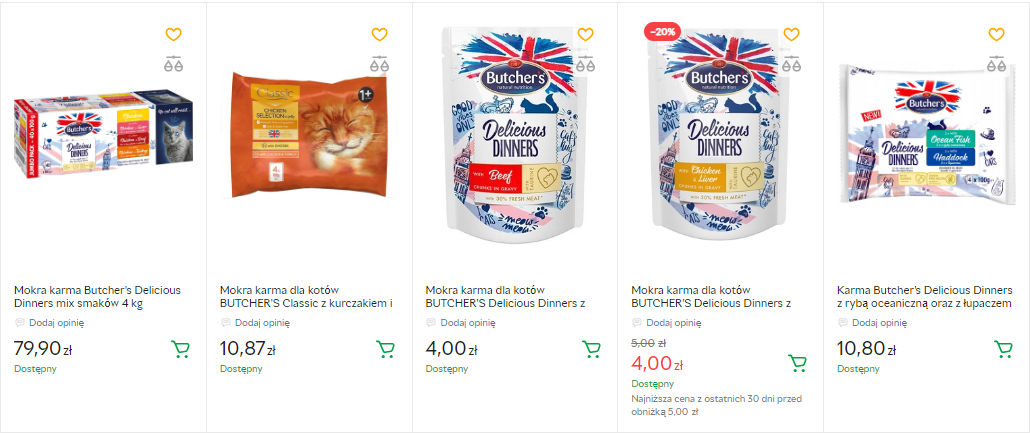This screenshot has height=433, width=1030.
Task: Click 'Dodaj opinię' under the 79,90 zł product
Action: pyautogui.click(x=56, y=323)
